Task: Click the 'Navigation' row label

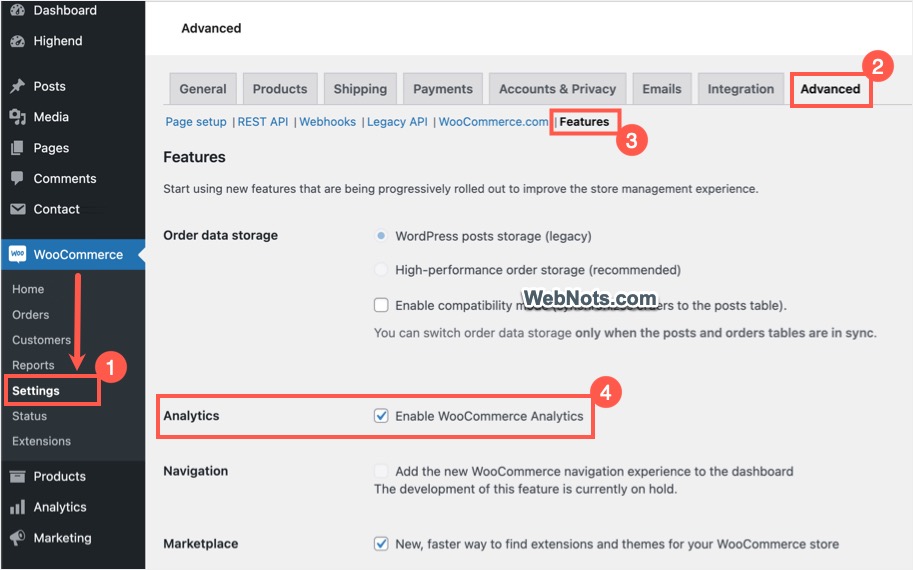Action: (196, 471)
